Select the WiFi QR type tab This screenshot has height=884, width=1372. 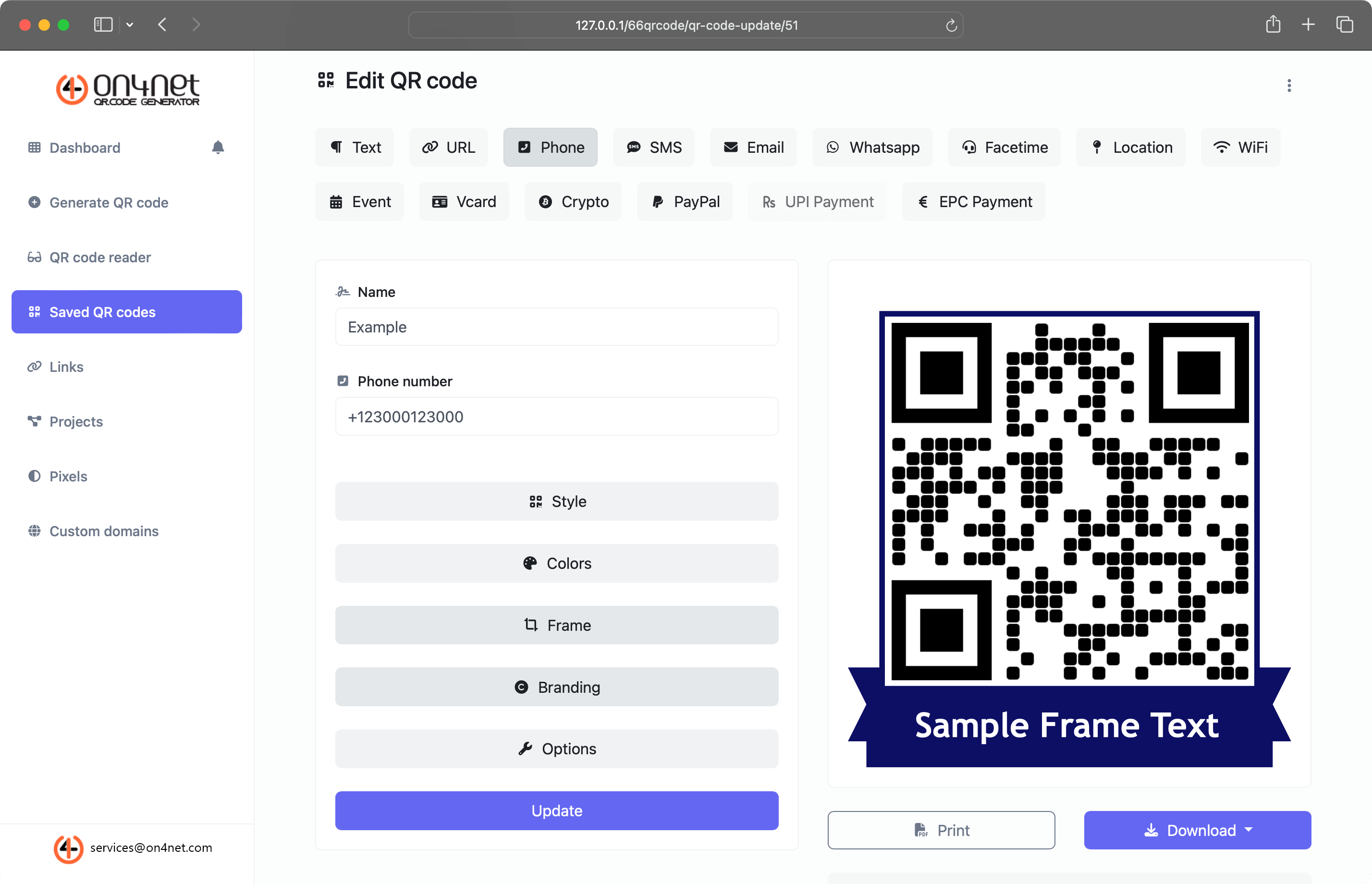pos(1240,147)
